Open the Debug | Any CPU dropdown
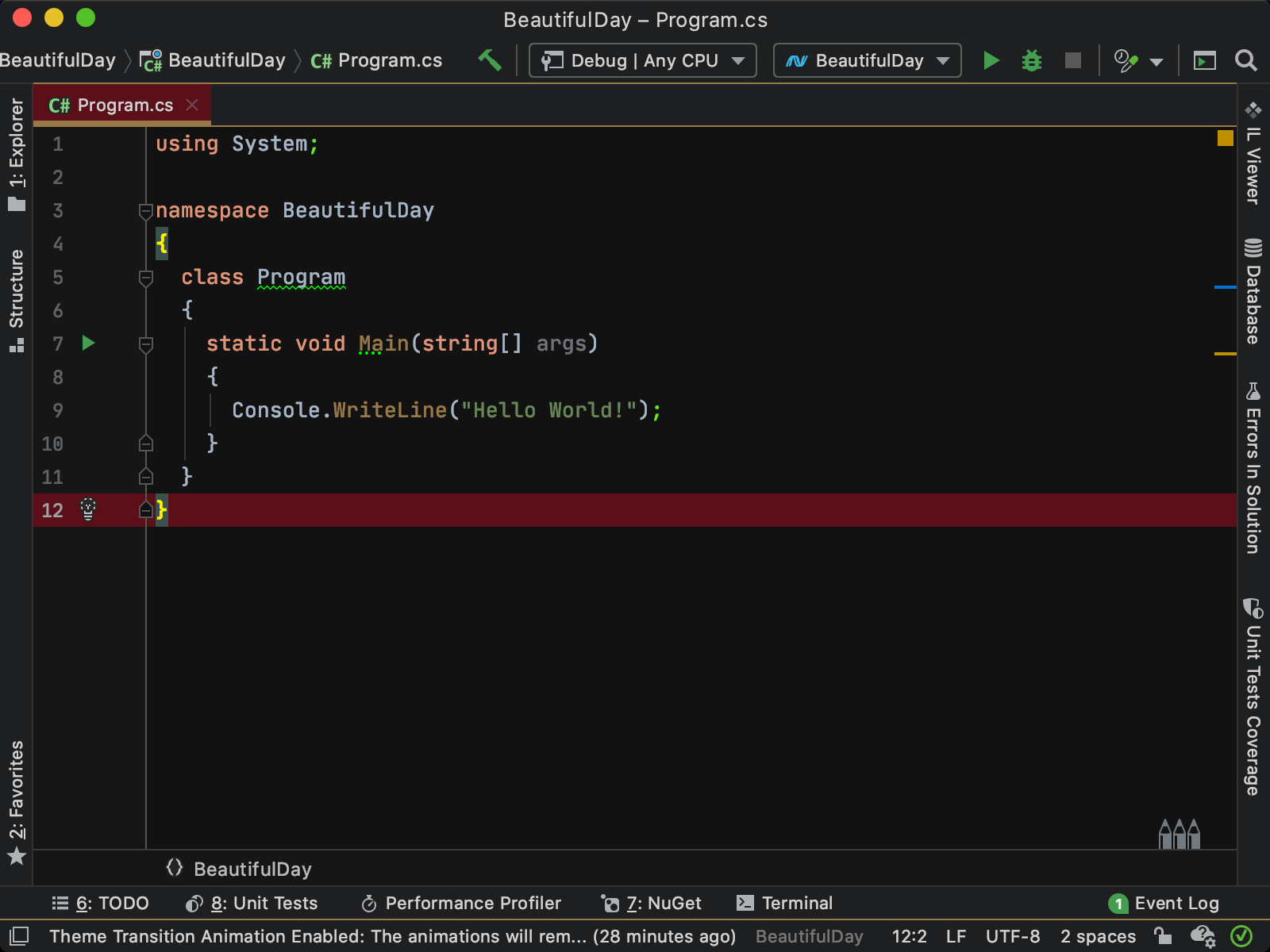The width and height of the screenshot is (1270, 952). 643,60
